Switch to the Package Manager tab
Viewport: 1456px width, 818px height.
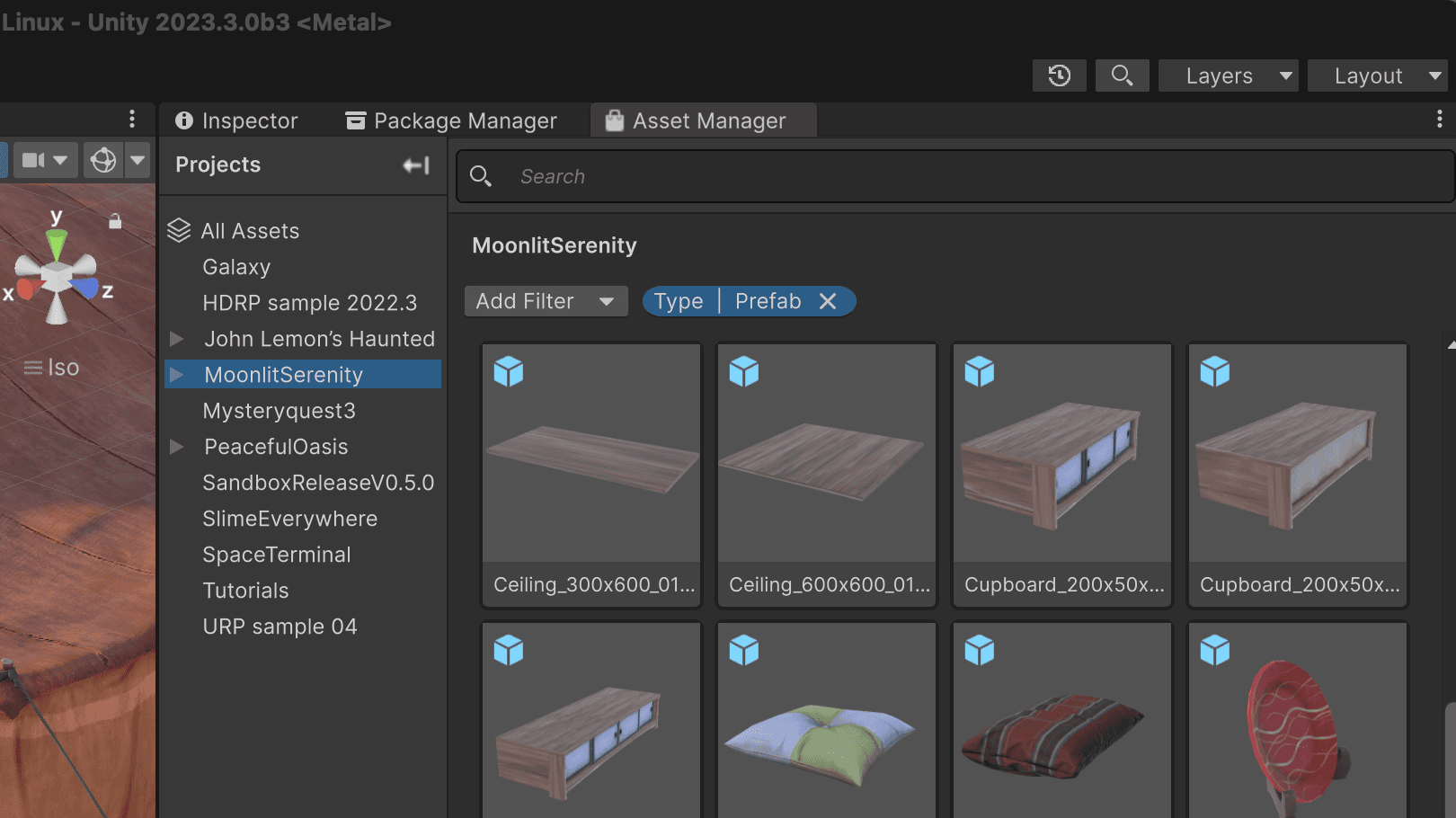(452, 120)
